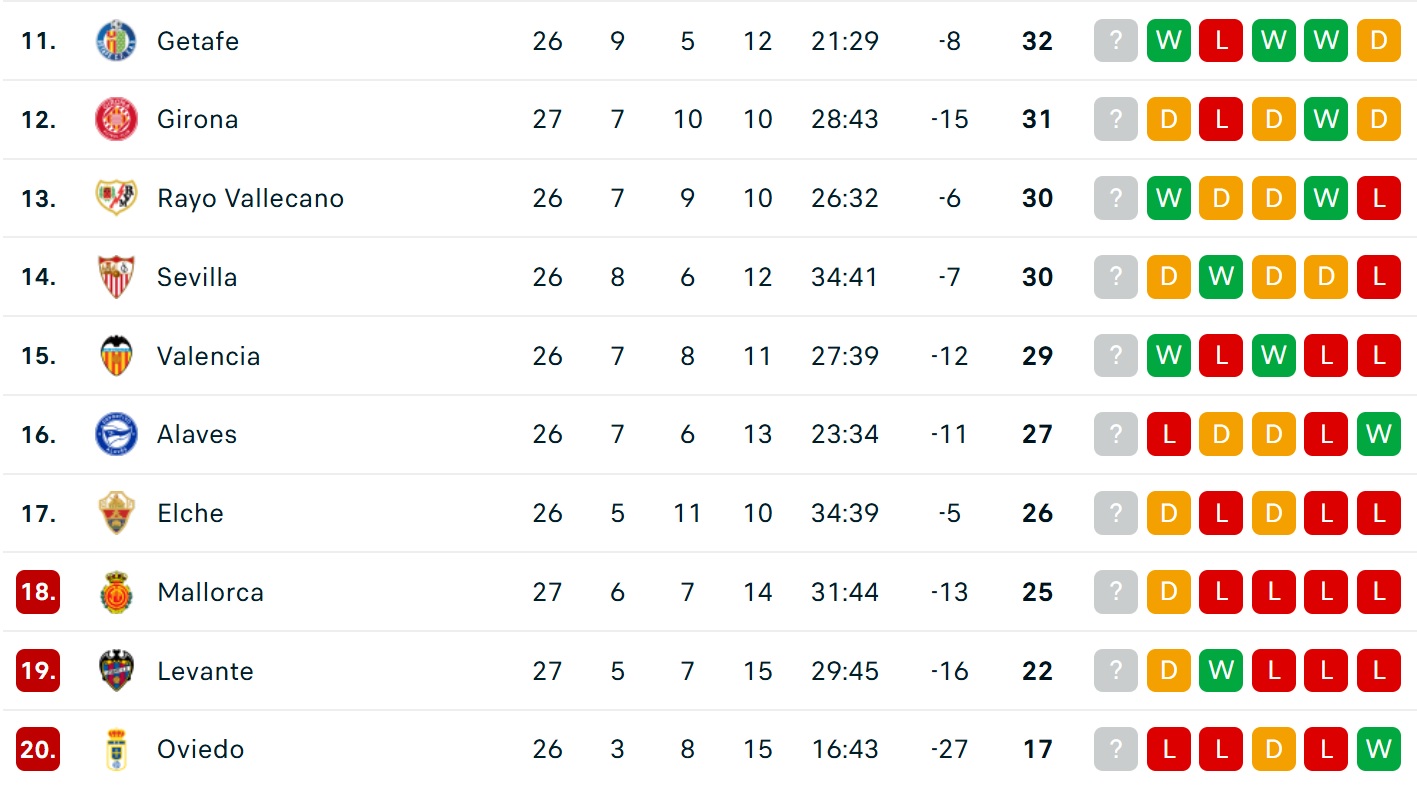The height and width of the screenshot is (788, 1417).
Task: Open the Elche team page link
Action: coord(190,513)
